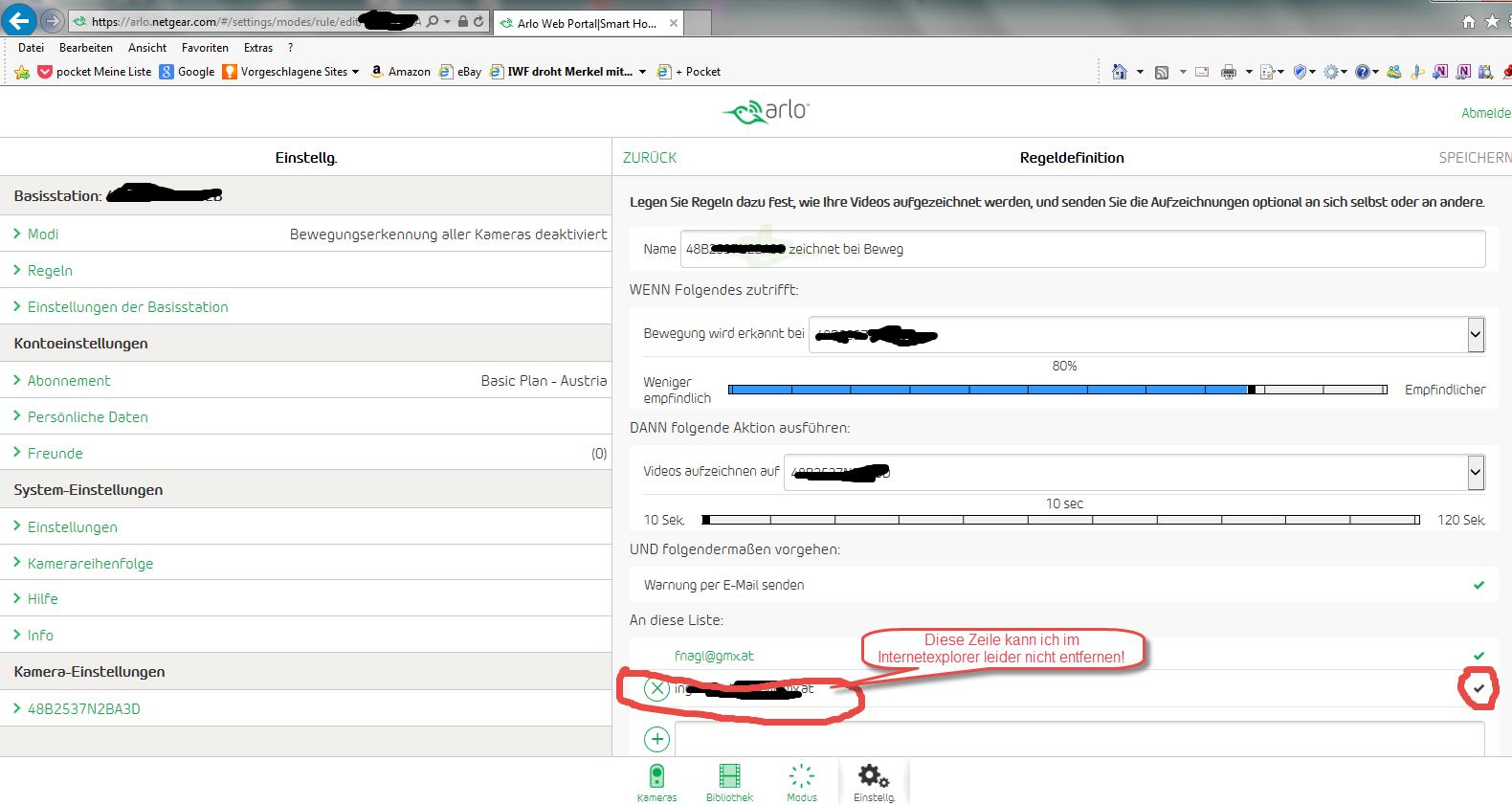Open Modi settings row
This screenshot has height=805, width=1512.
coord(306,234)
